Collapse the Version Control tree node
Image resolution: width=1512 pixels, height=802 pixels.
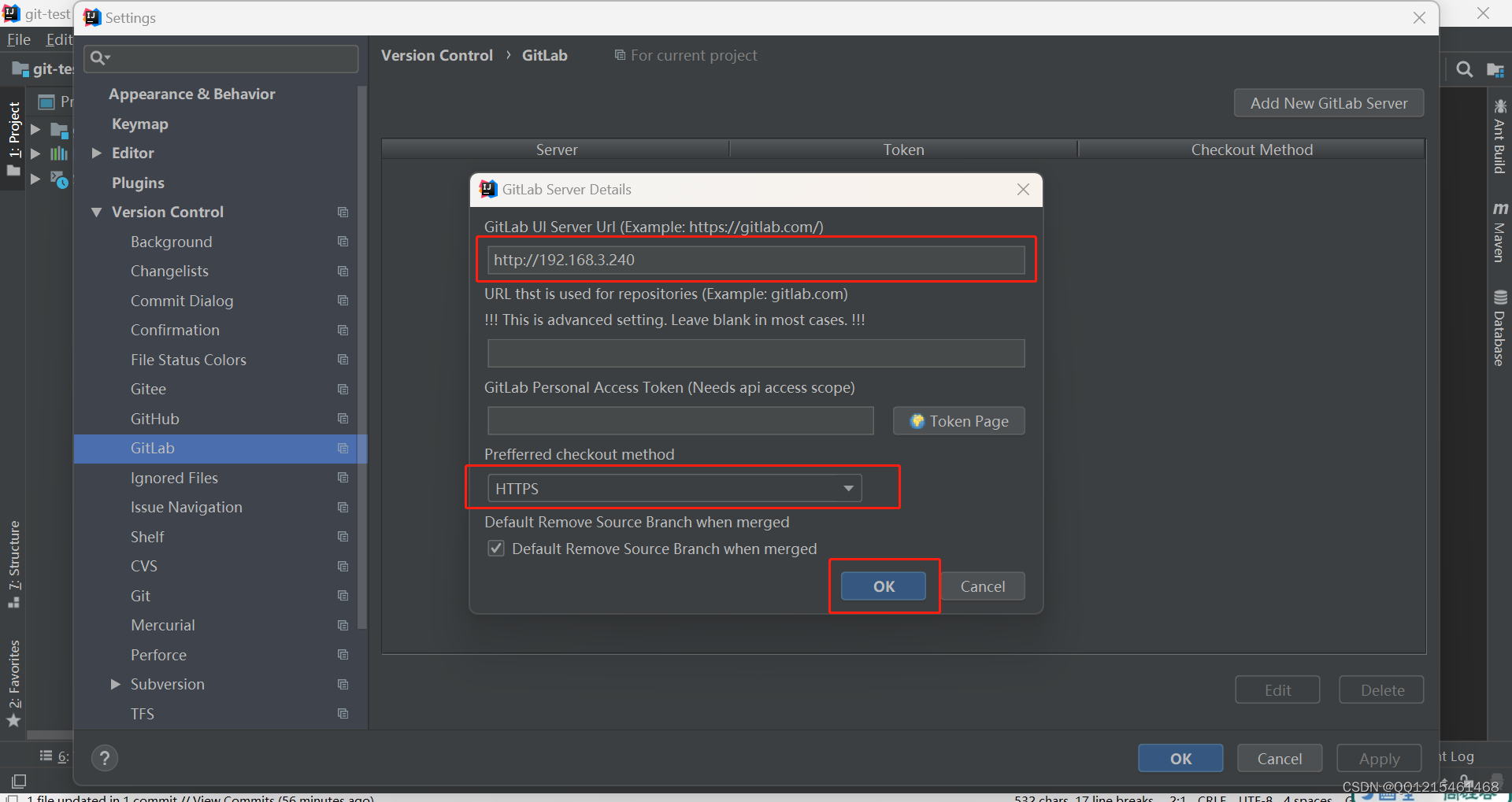point(96,213)
